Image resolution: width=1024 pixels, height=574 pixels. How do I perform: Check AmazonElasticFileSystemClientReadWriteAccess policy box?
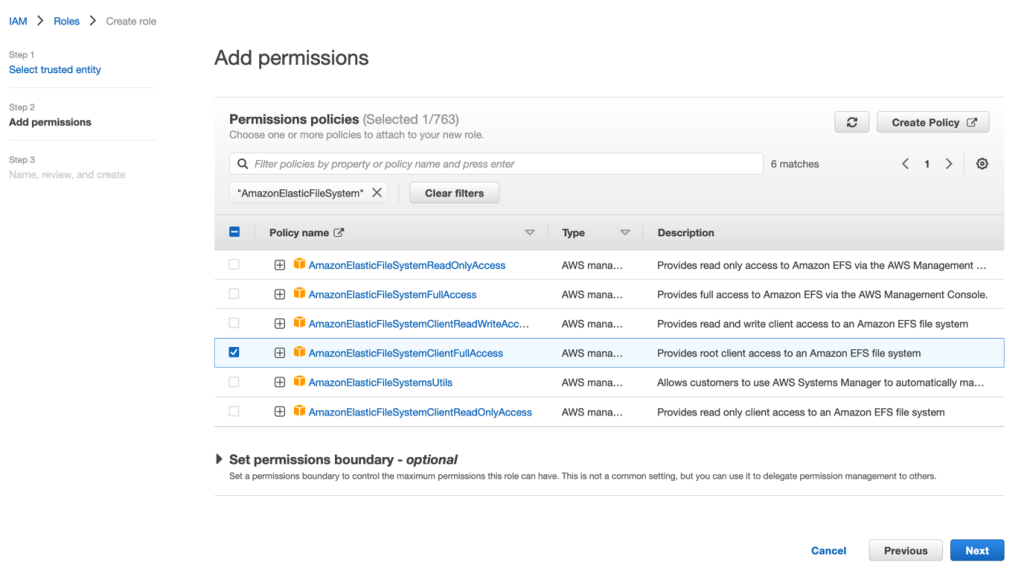(234, 323)
